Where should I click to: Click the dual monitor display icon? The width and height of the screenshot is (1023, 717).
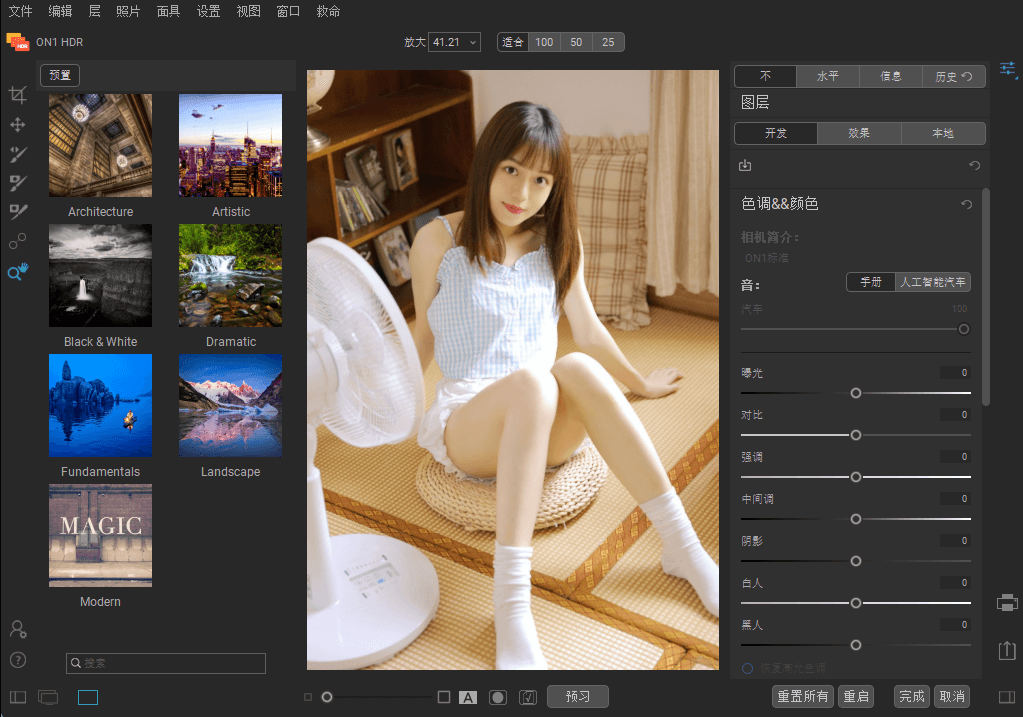48,697
